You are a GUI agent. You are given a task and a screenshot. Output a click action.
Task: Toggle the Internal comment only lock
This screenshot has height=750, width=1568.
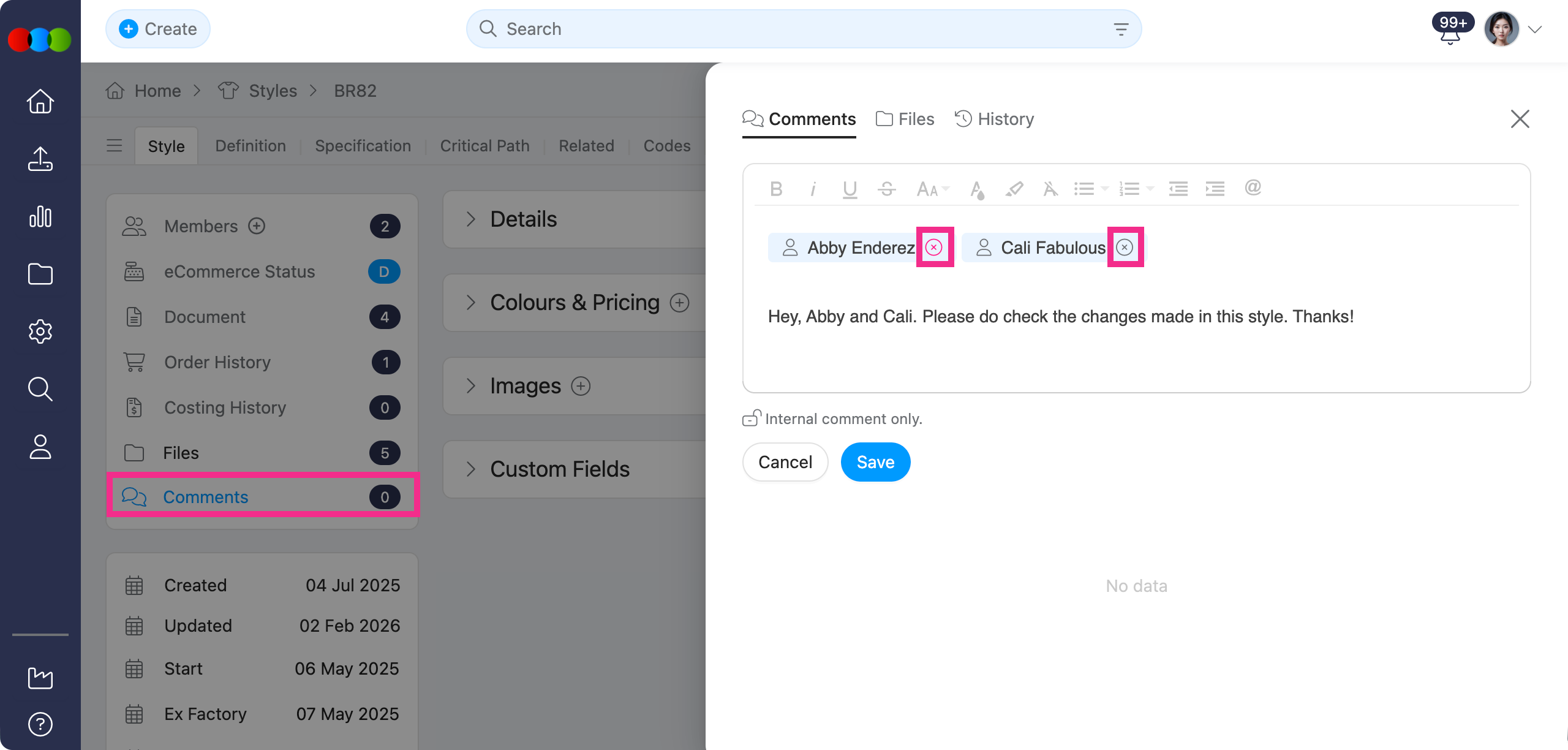click(x=751, y=419)
